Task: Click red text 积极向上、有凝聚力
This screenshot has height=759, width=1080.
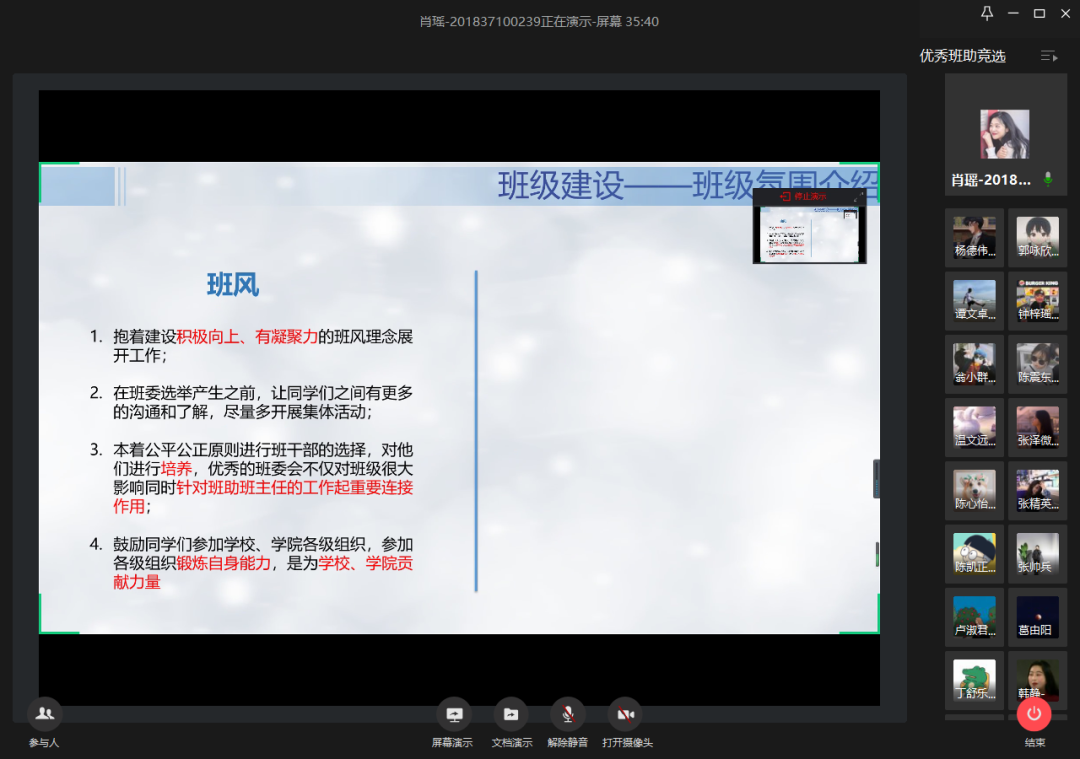Action: point(247,337)
